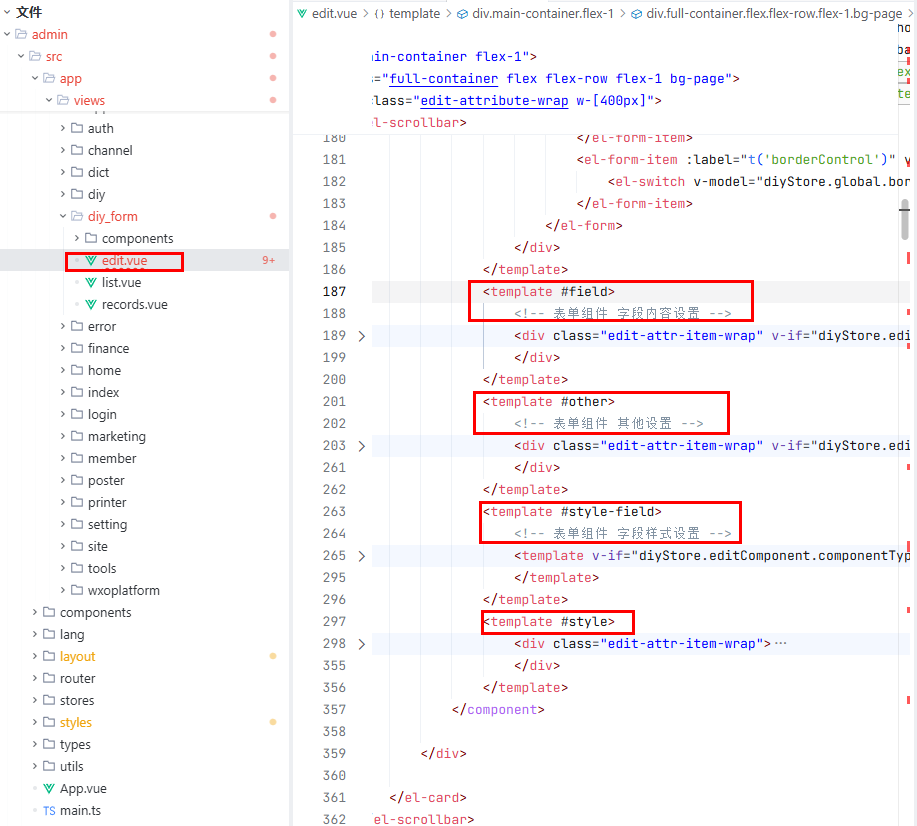Click the editor vertical scrollbar thumb
Viewport: 917px width, 826px height.
click(905, 218)
